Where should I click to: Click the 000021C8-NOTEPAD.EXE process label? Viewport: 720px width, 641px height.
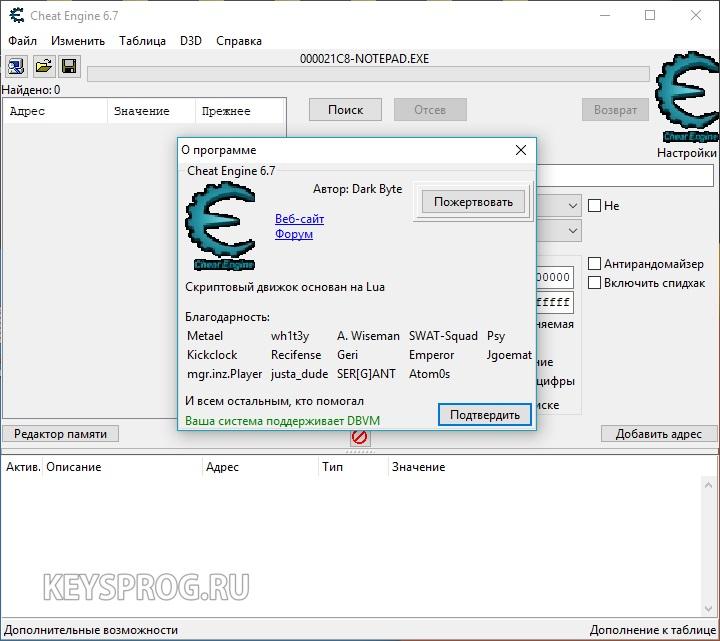coord(365,59)
